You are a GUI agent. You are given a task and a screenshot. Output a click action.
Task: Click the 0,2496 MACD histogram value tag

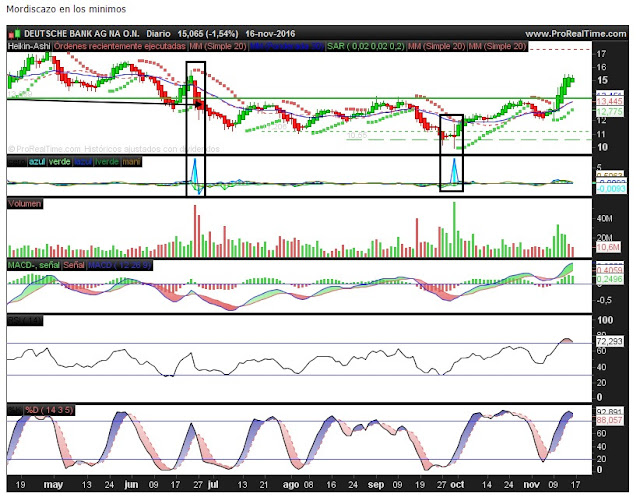point(610,279)
